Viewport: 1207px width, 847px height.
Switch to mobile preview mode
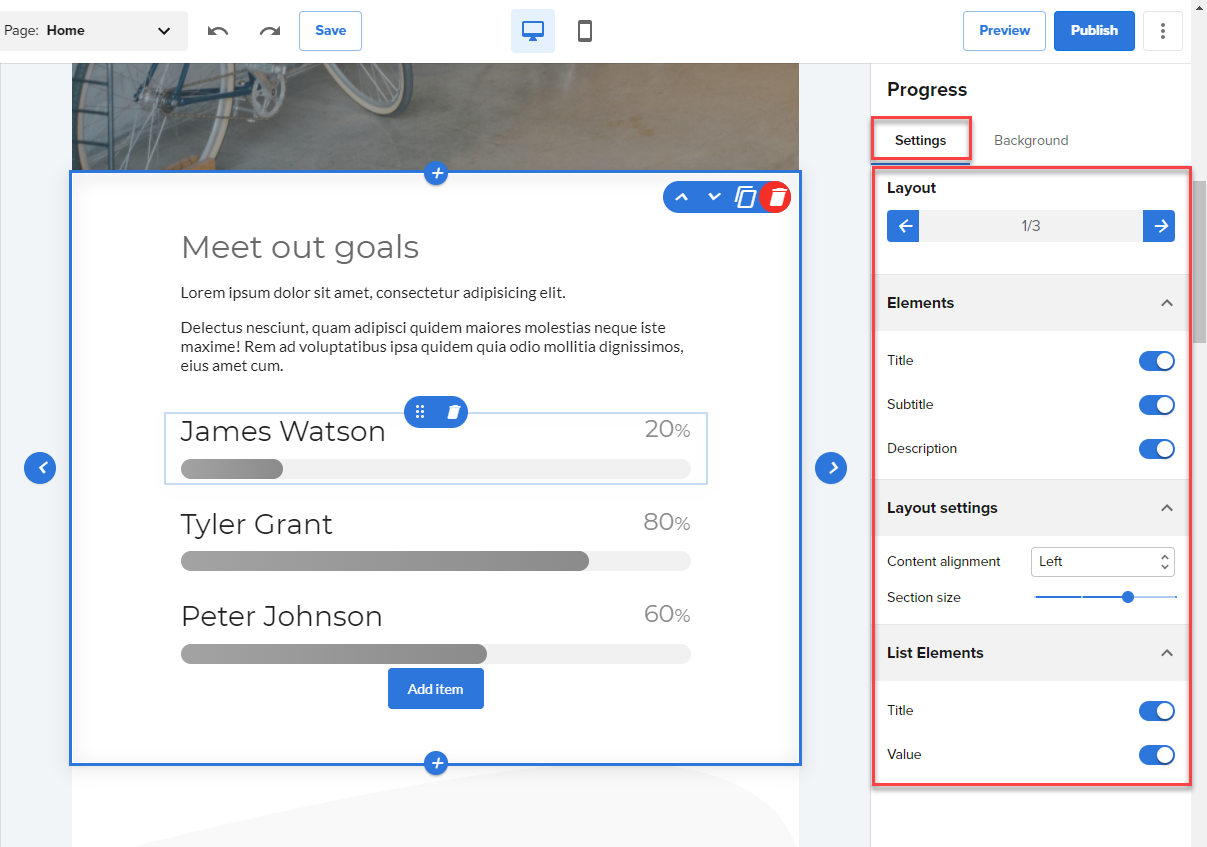point(585,31)
